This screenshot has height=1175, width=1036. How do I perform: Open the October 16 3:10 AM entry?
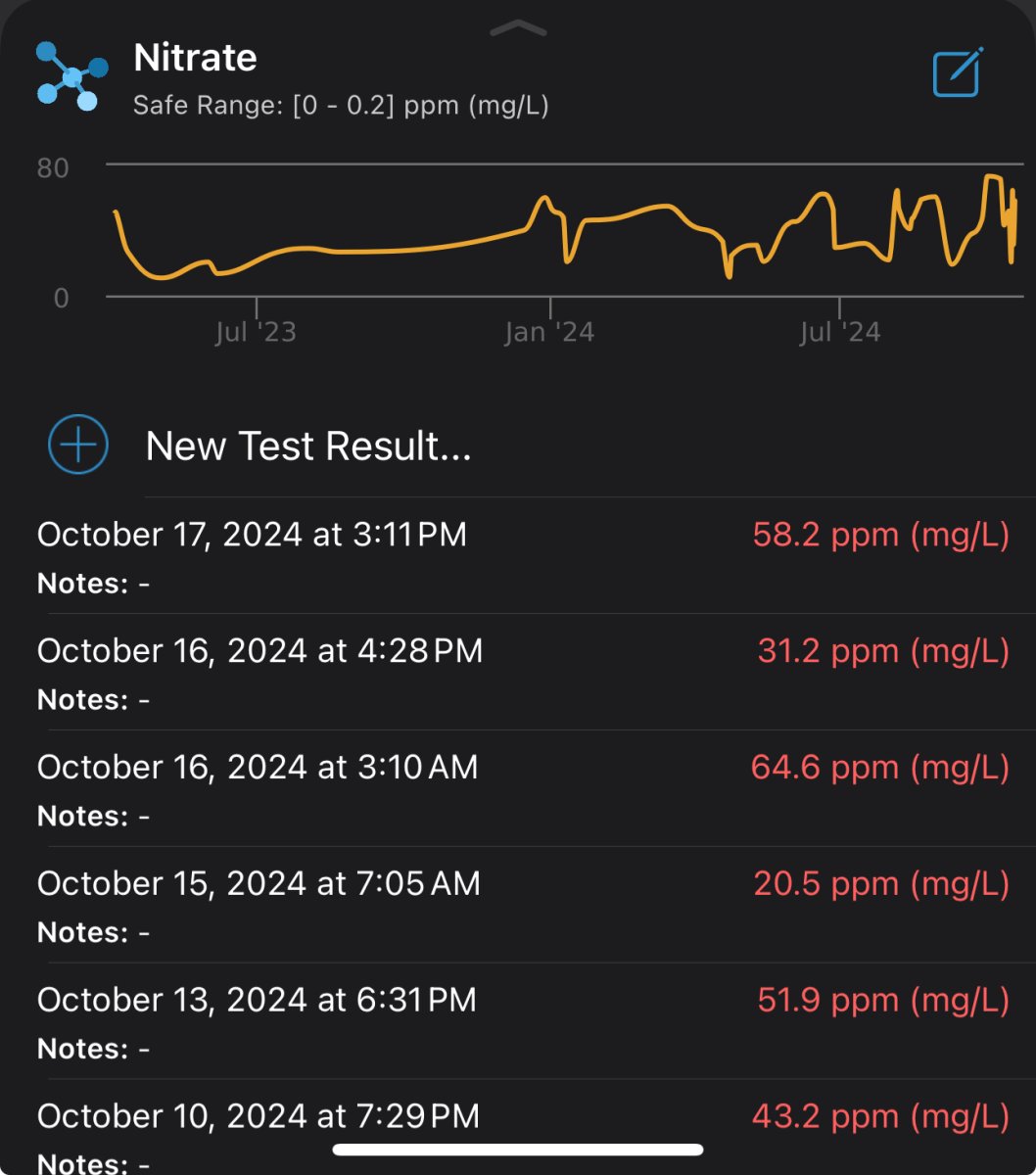(518, 788)
